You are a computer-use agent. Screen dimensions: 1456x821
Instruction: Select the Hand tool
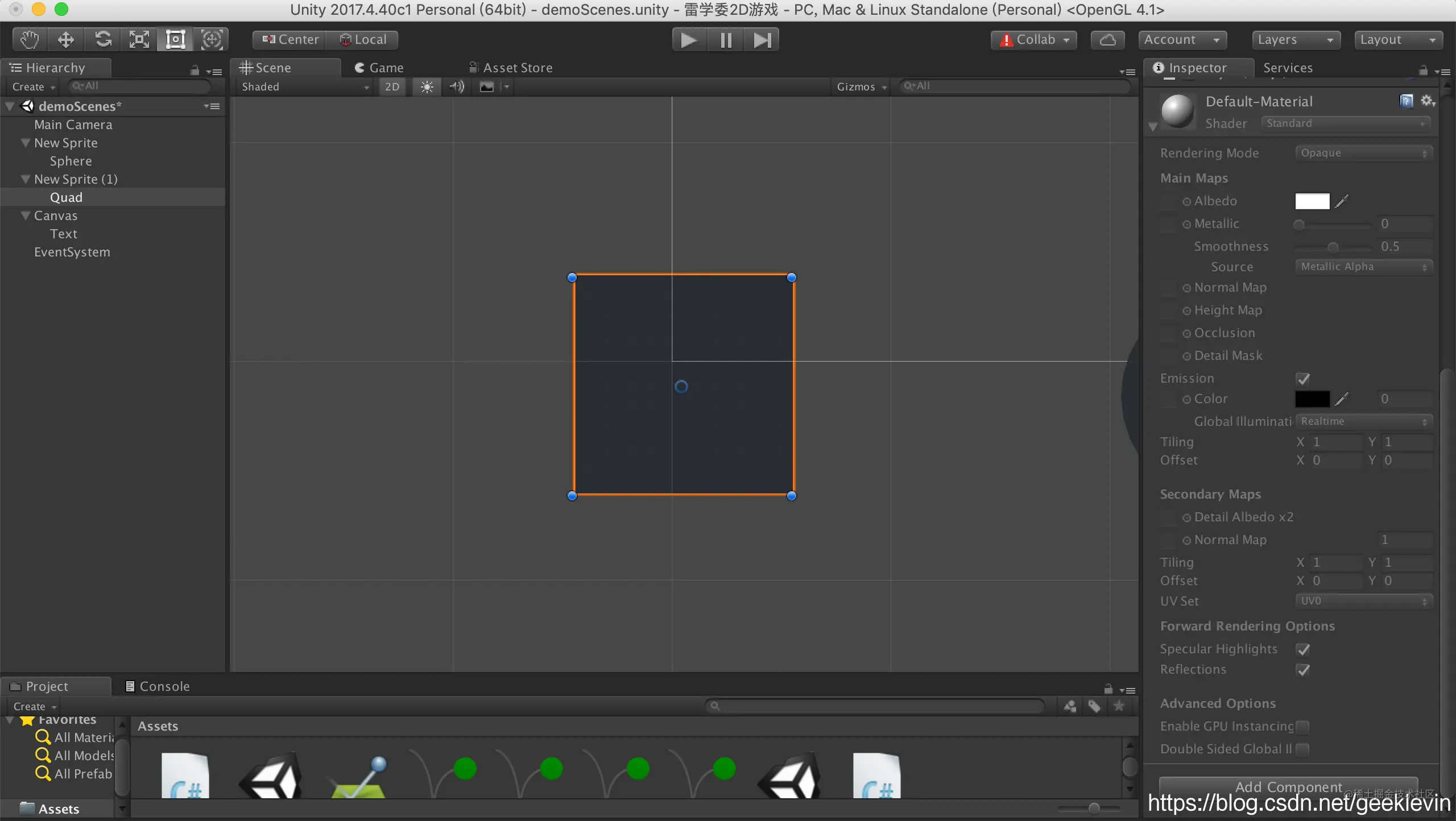tap(30, 40)
